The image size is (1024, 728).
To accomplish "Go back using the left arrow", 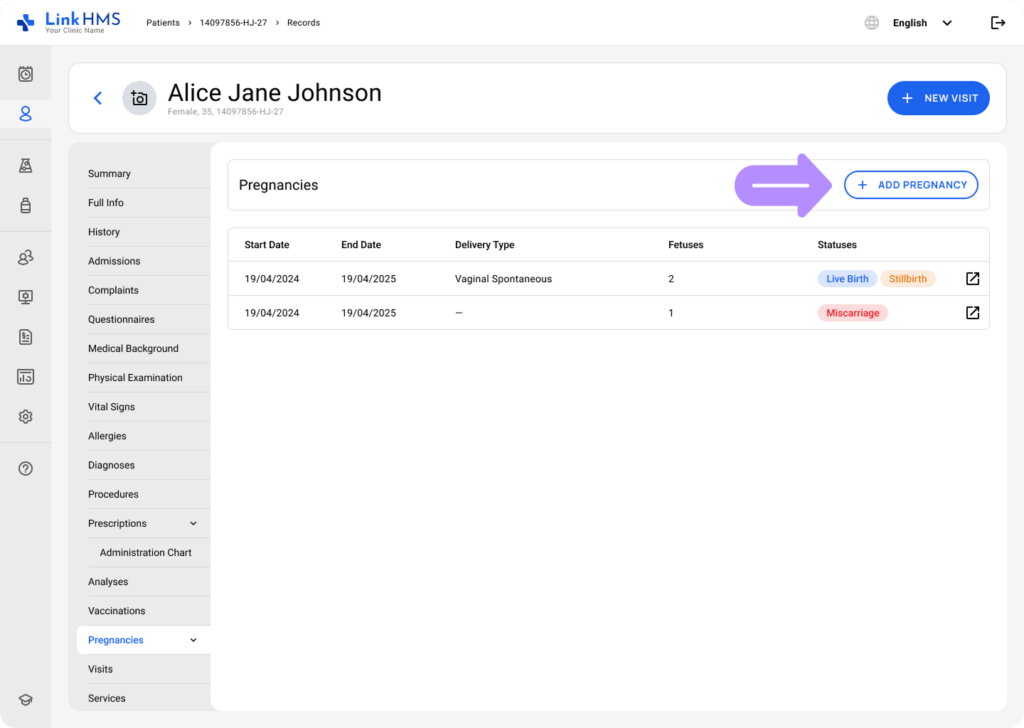I will point(98,98).
